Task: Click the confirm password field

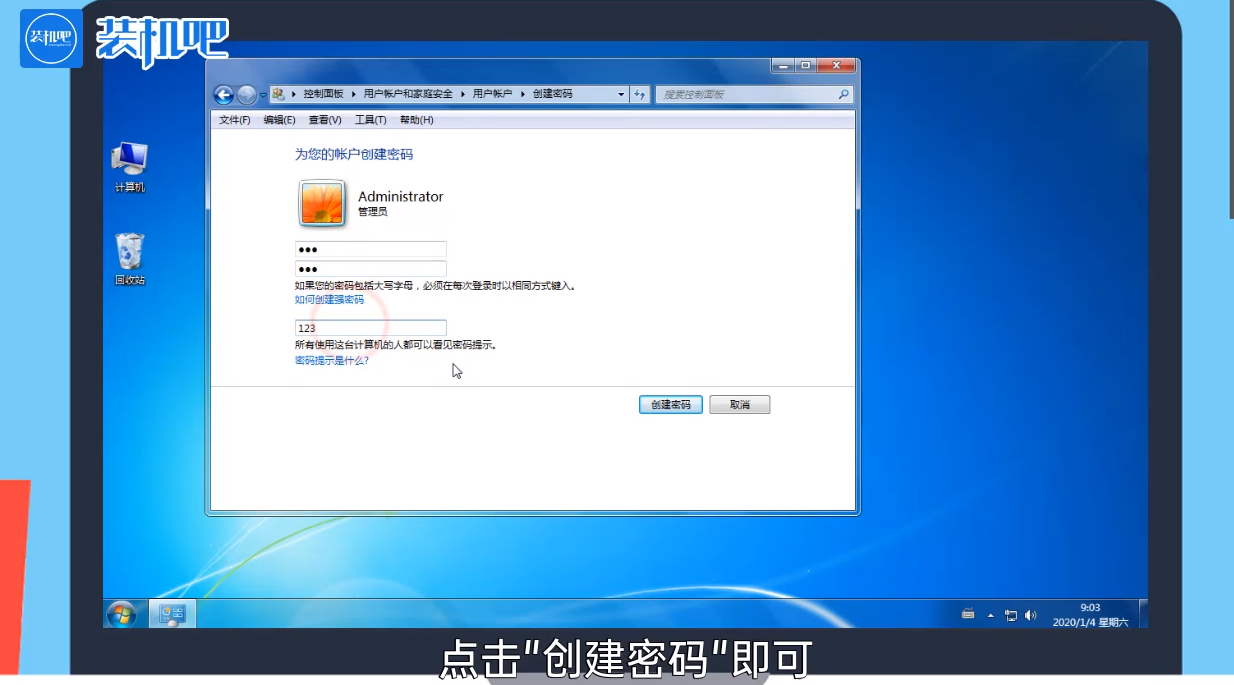Action: point(370,269)
